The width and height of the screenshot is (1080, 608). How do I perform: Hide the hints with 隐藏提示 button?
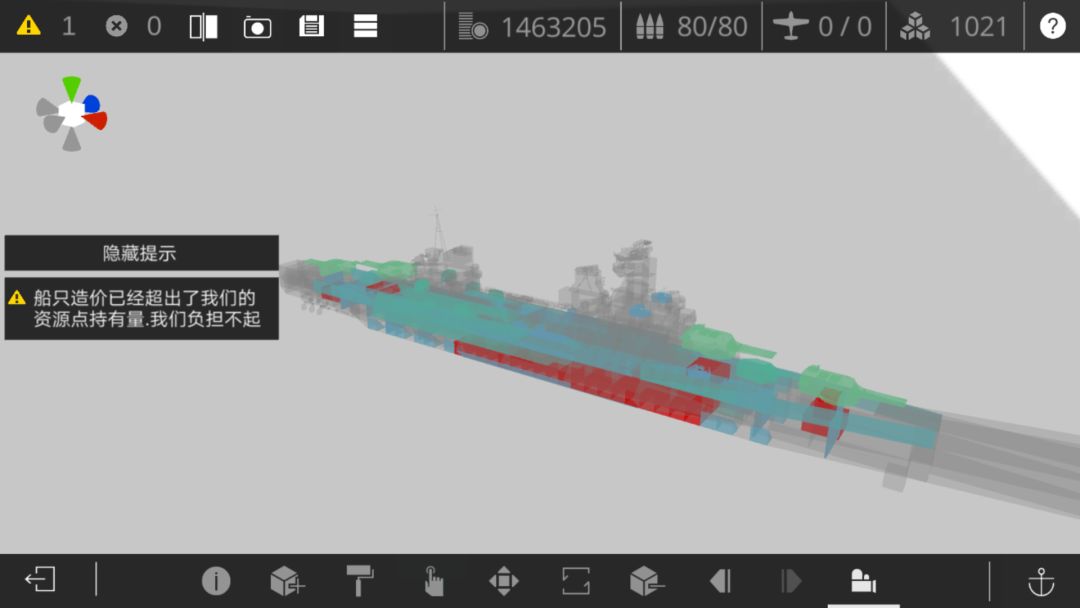[141, 253]
